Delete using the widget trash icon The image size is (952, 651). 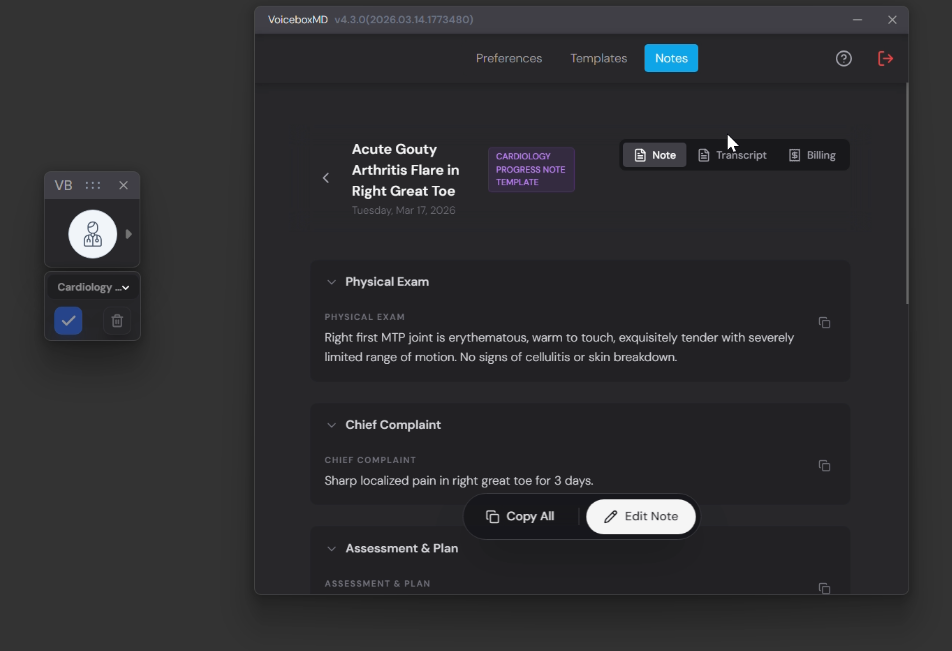click(117, 321)
